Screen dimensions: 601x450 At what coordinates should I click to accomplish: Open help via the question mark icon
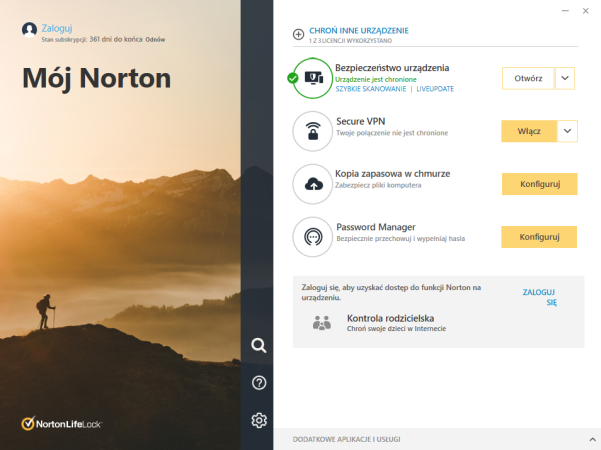pyautogui.click(x=259, y=383)
